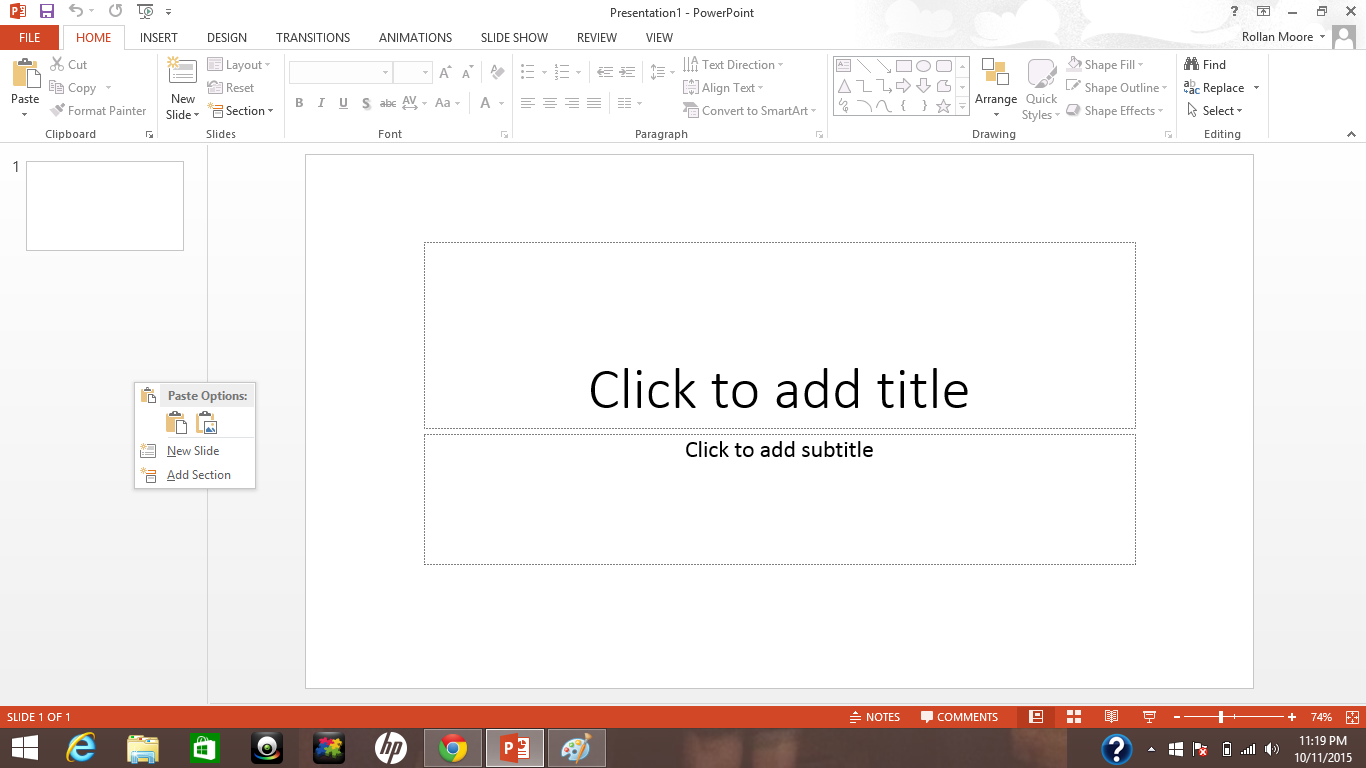This screenshot has height=768, width=1366.
Task: Click Shape Effects button
Action: coord(1115,111)
